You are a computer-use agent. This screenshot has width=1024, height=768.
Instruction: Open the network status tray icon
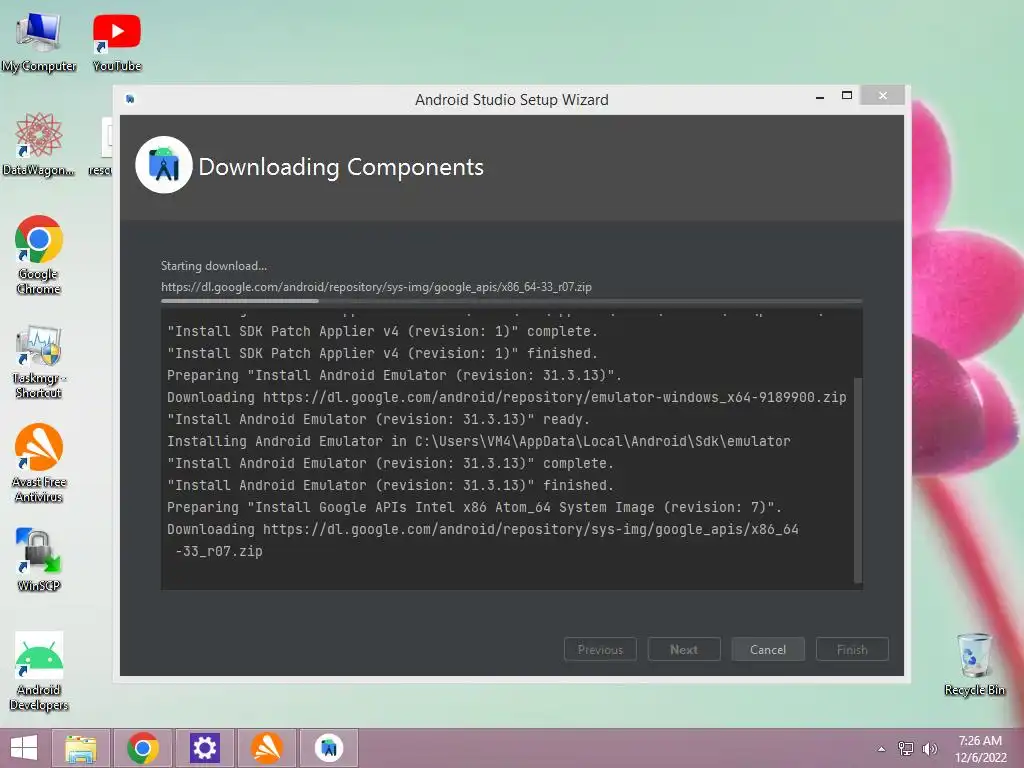pyautogui.click(x=906, y=748)
